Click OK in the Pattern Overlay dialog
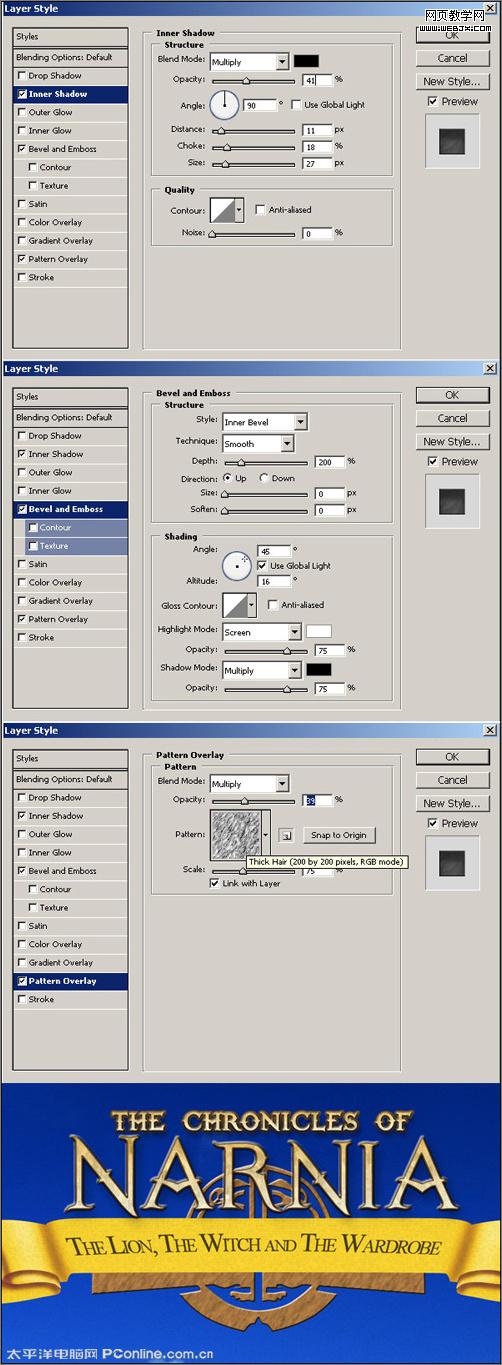Screen dimensions: 502x1365 (452, 757)
